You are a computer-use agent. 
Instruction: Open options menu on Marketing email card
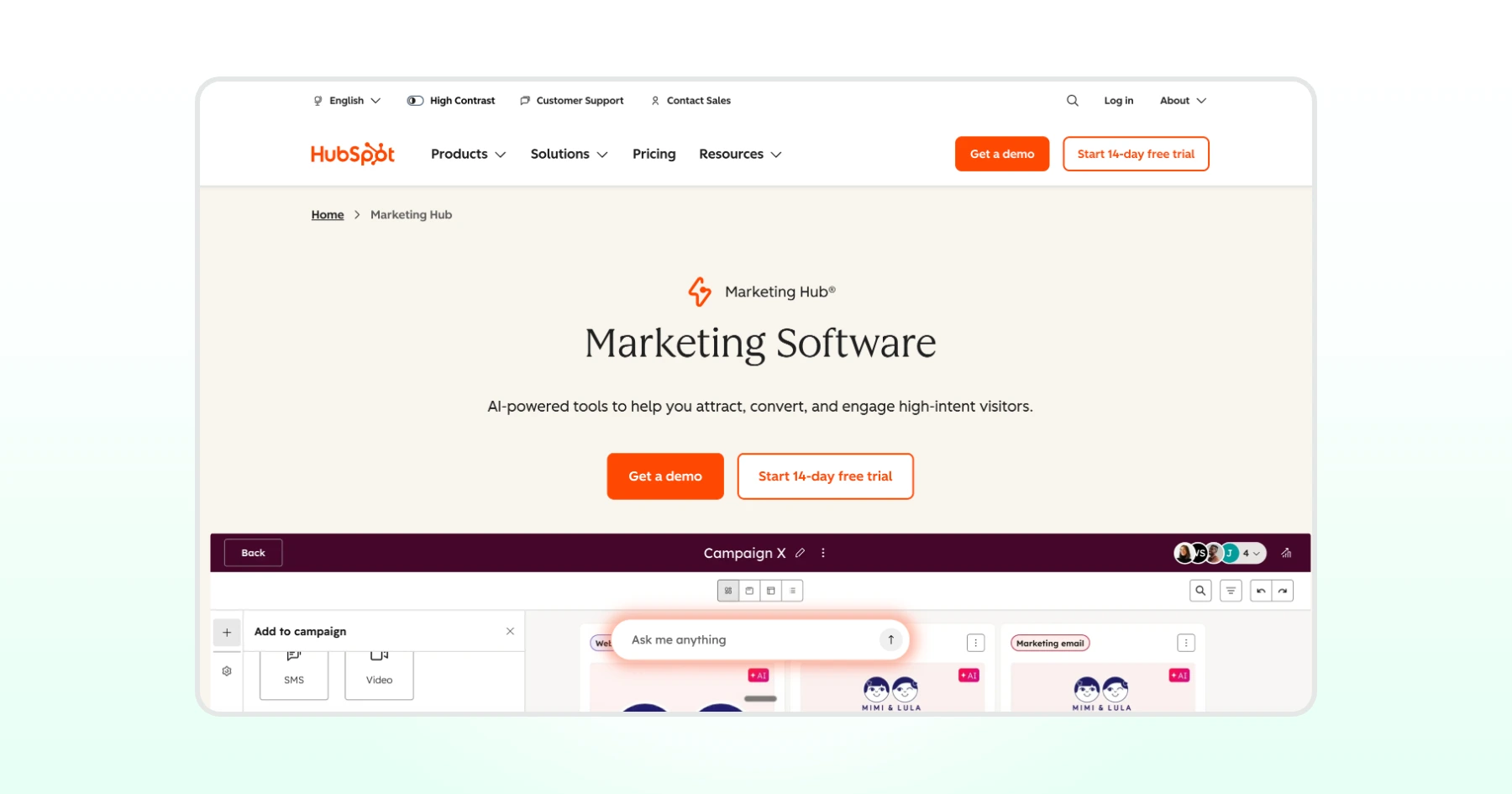pyautogui.click(x=1186, y=643)
